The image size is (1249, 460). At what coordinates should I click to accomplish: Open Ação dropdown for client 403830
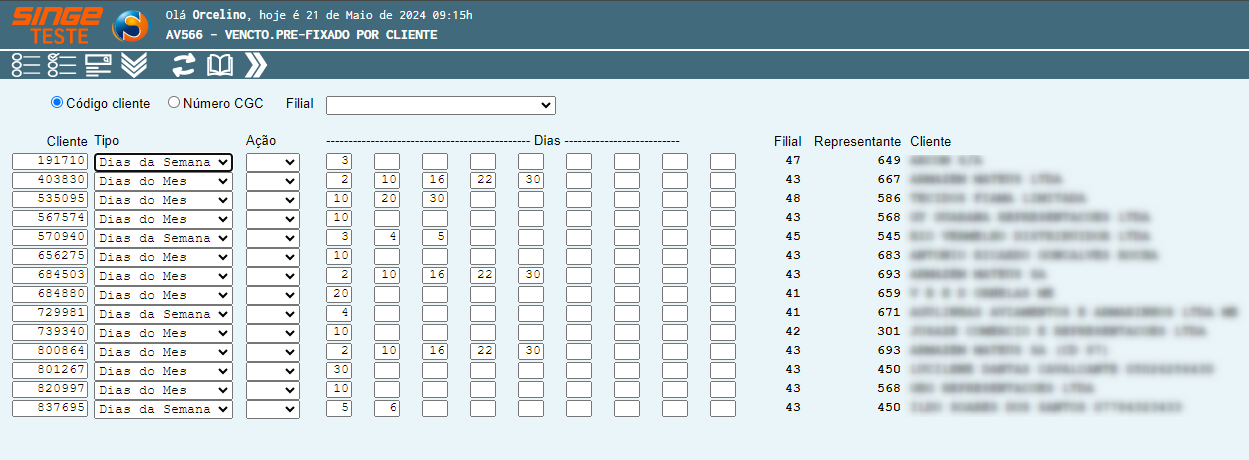(x=272, y=181)
